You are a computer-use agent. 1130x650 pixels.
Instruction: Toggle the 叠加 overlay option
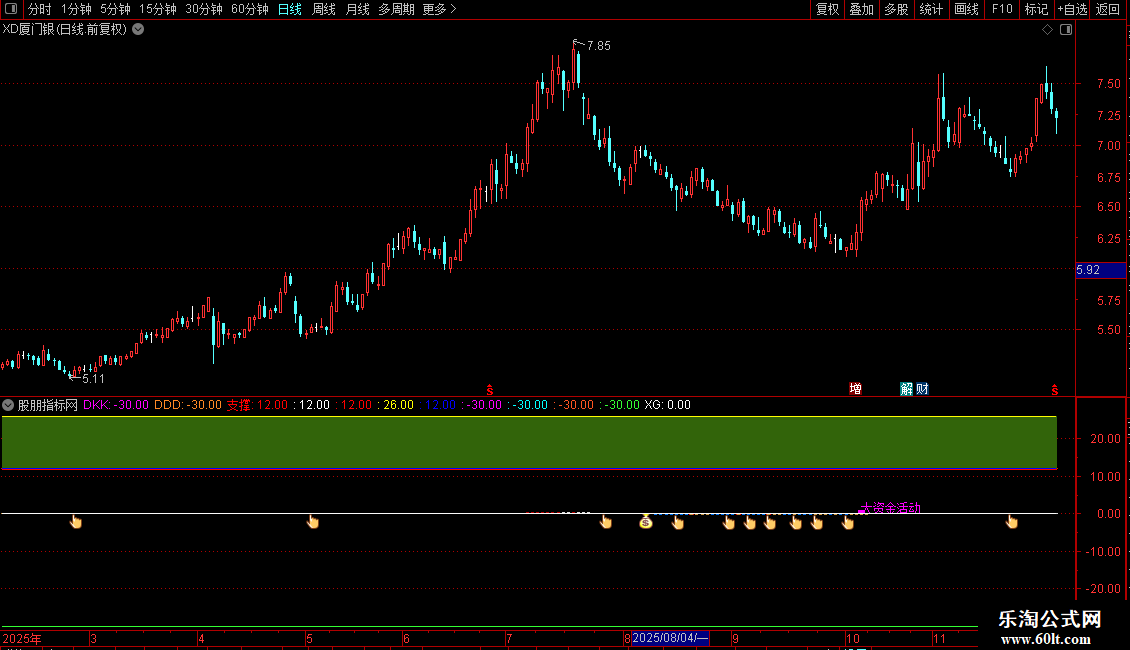pos(861,9)
